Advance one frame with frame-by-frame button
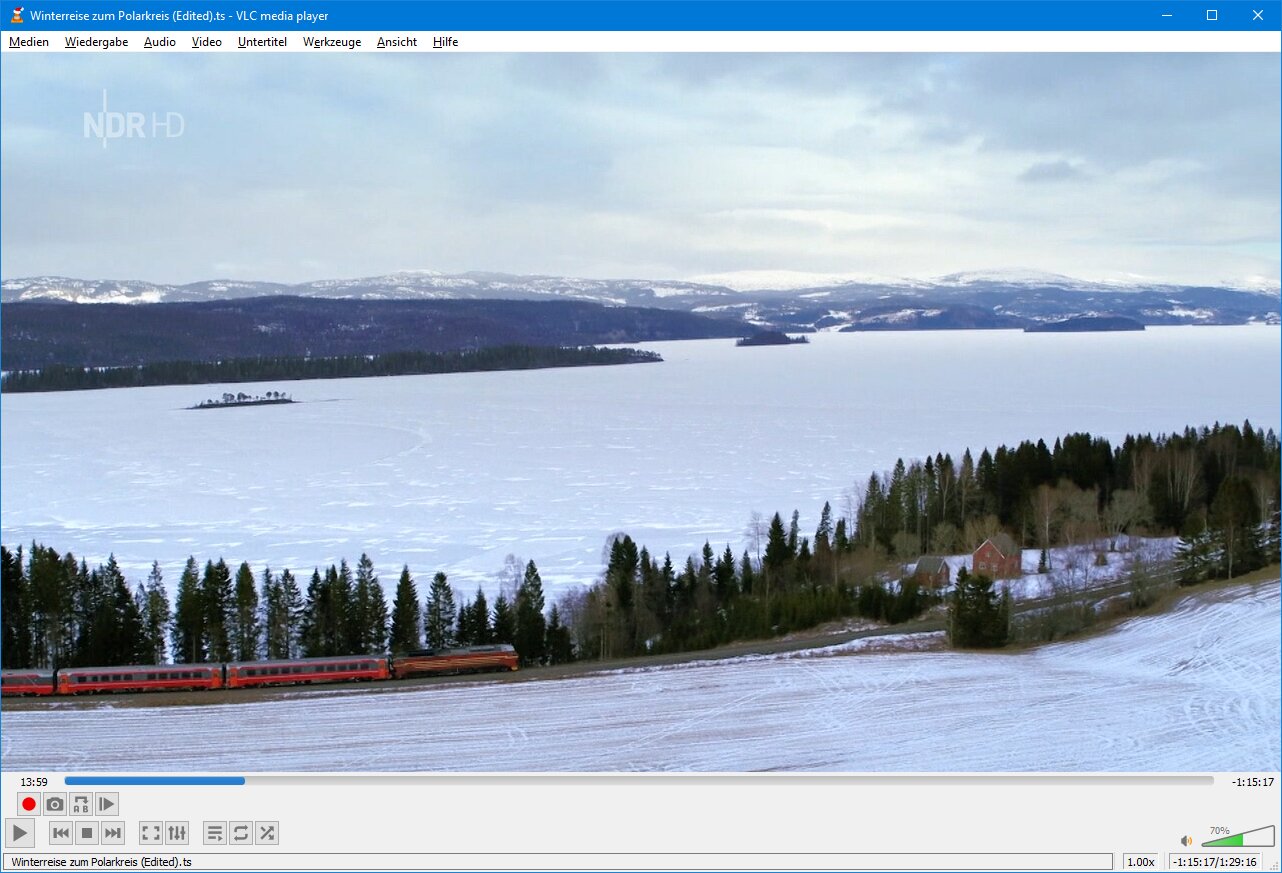 point(107,804)
